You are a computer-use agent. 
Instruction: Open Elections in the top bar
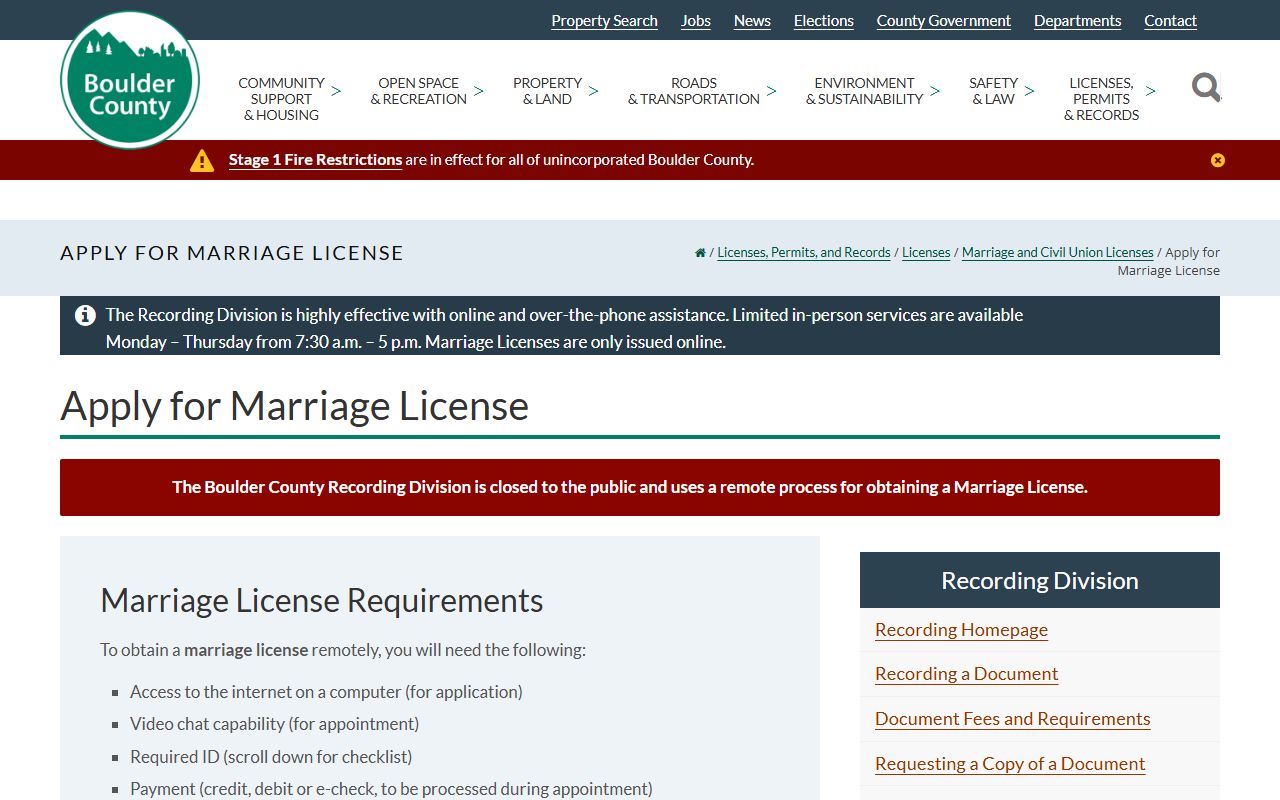(x=824, y=21)
